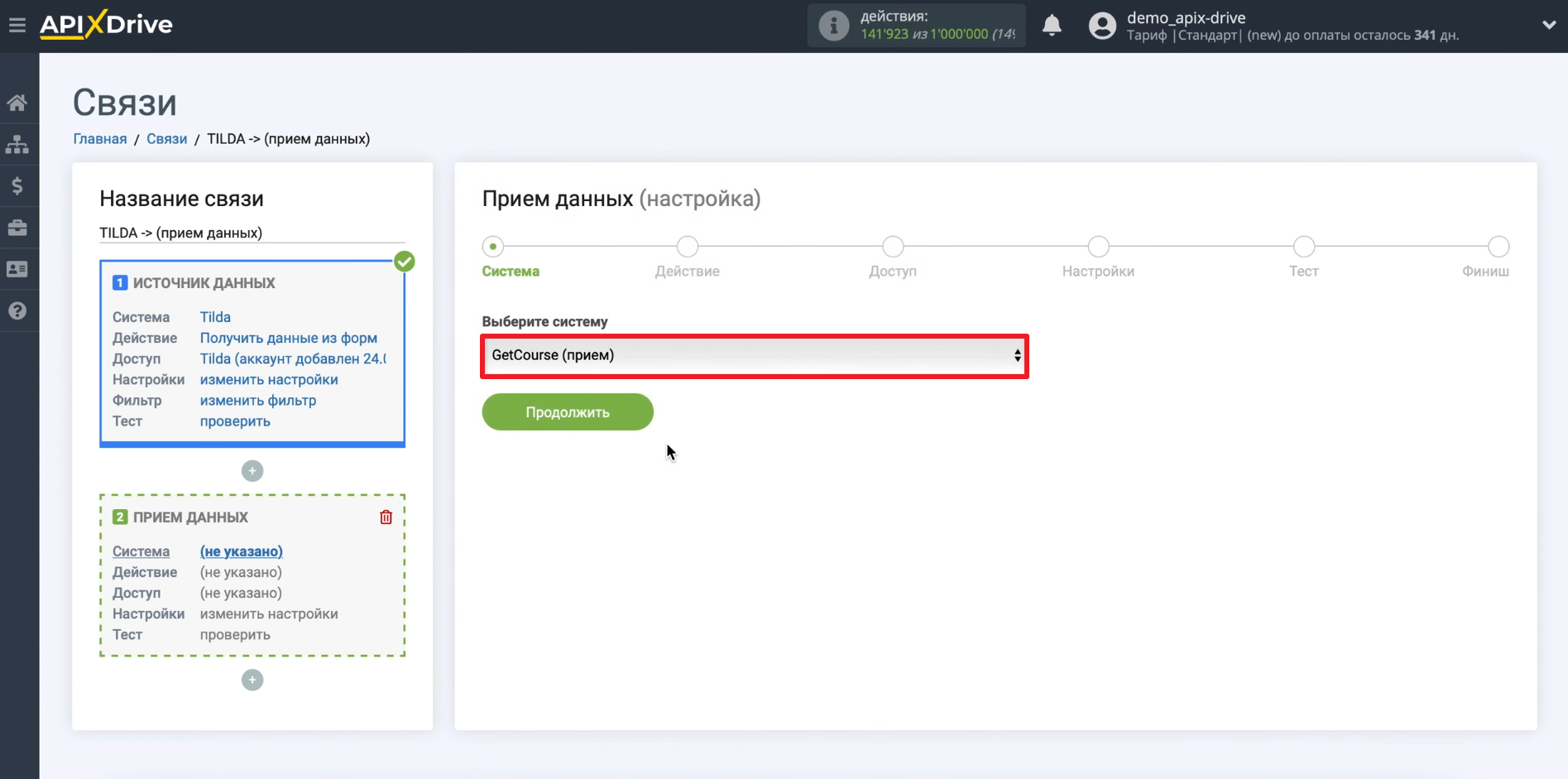Open the home dashboard icon in sidebar
The width and height of the screenshot is (1568, 779).
(x=17, y=103)
